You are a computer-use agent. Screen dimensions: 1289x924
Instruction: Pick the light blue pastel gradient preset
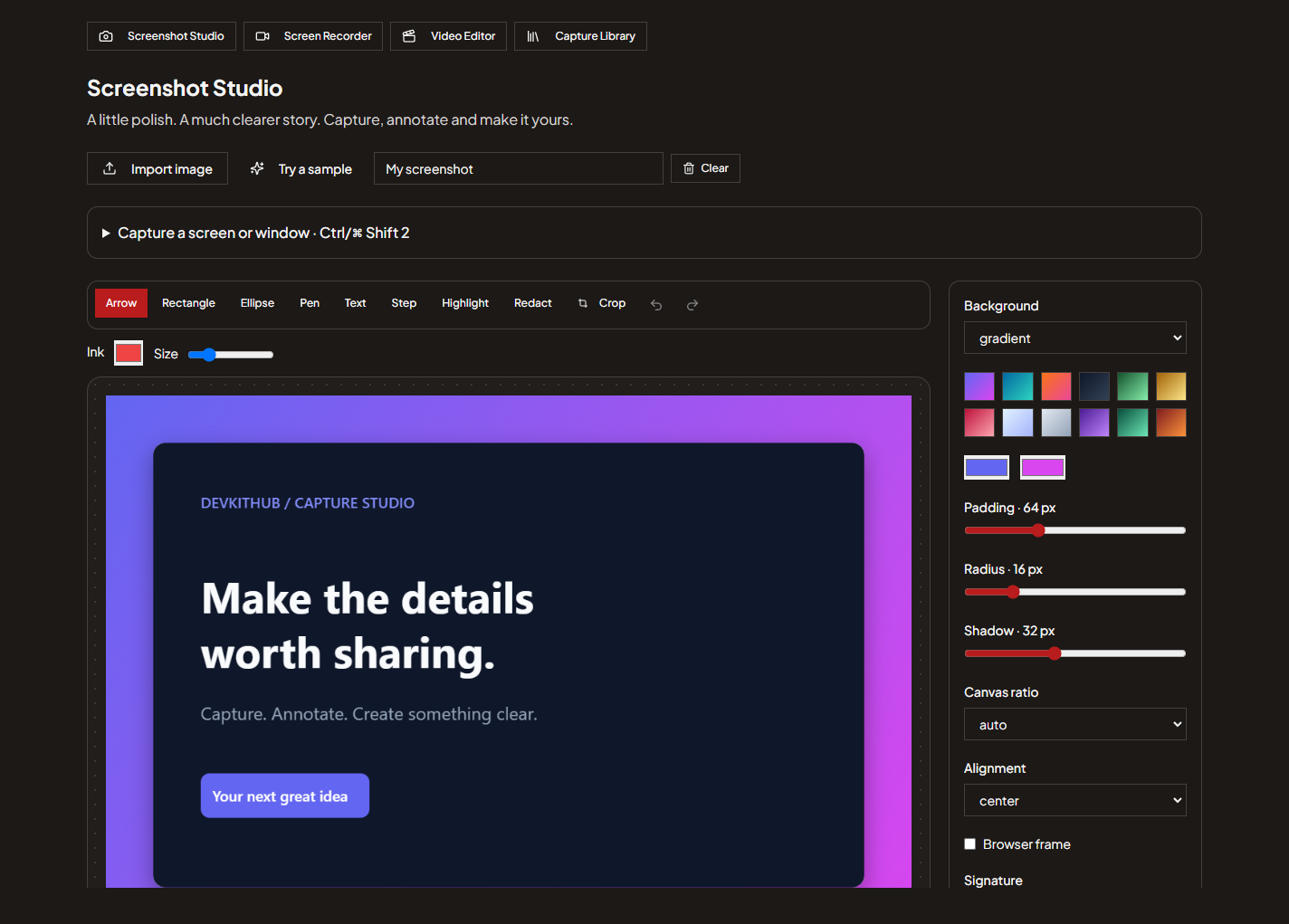tap(1017, 423)
